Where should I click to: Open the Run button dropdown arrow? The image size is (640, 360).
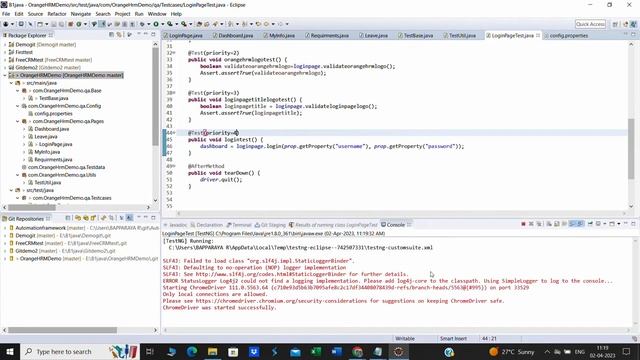point(162,24)
